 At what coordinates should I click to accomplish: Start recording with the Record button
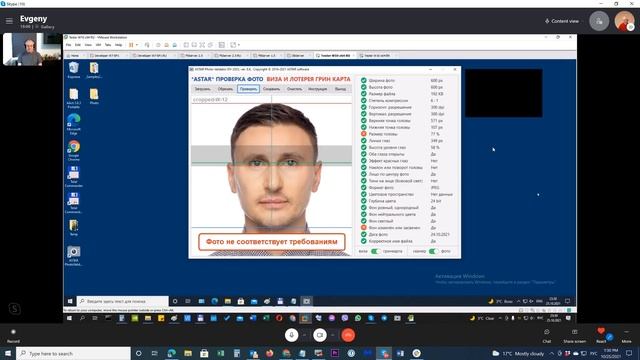tap(13, 336)
